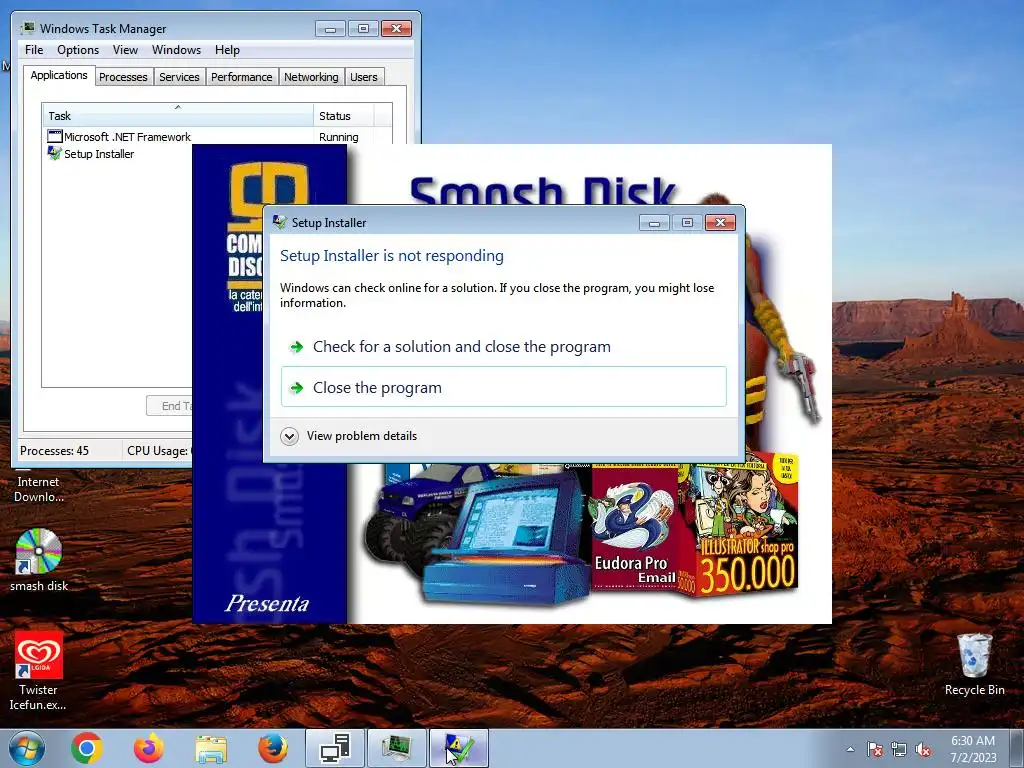Maximize Windows Task Manager window
Viewport: 1024px width, 768px height.
pyautogui.click(x=364, y=29)
